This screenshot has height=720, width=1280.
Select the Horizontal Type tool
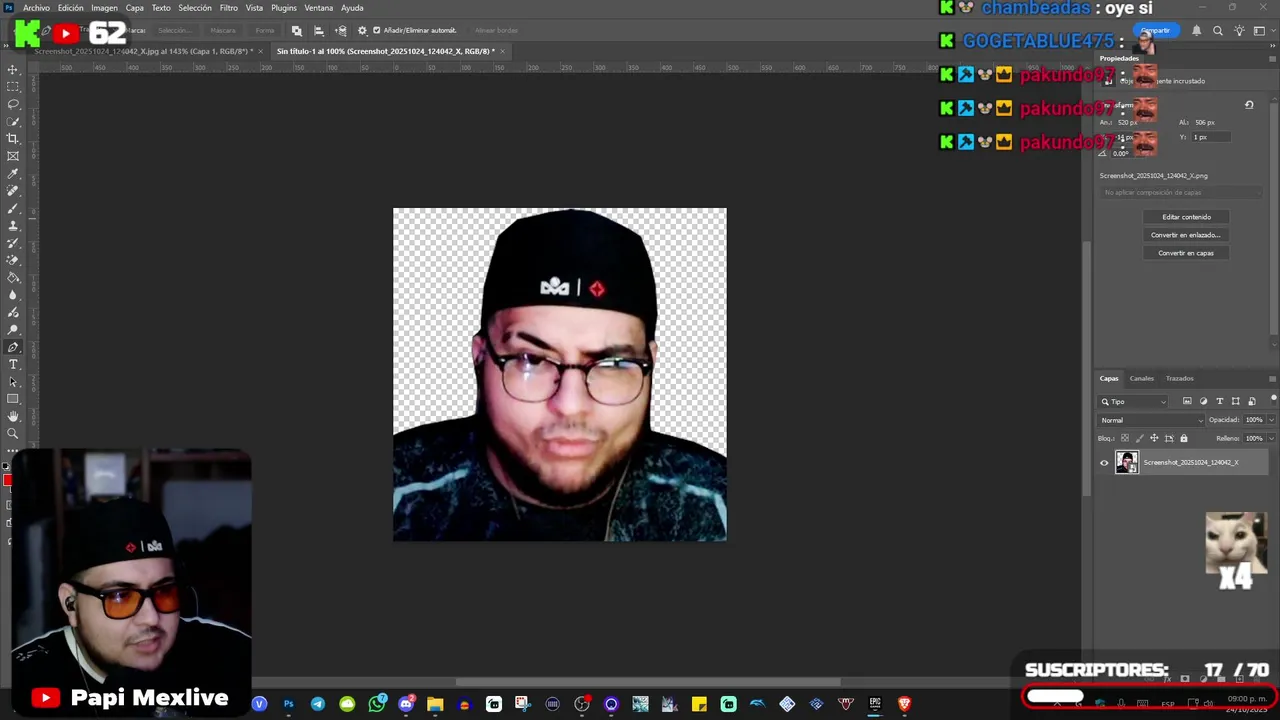tap(13, 364)
